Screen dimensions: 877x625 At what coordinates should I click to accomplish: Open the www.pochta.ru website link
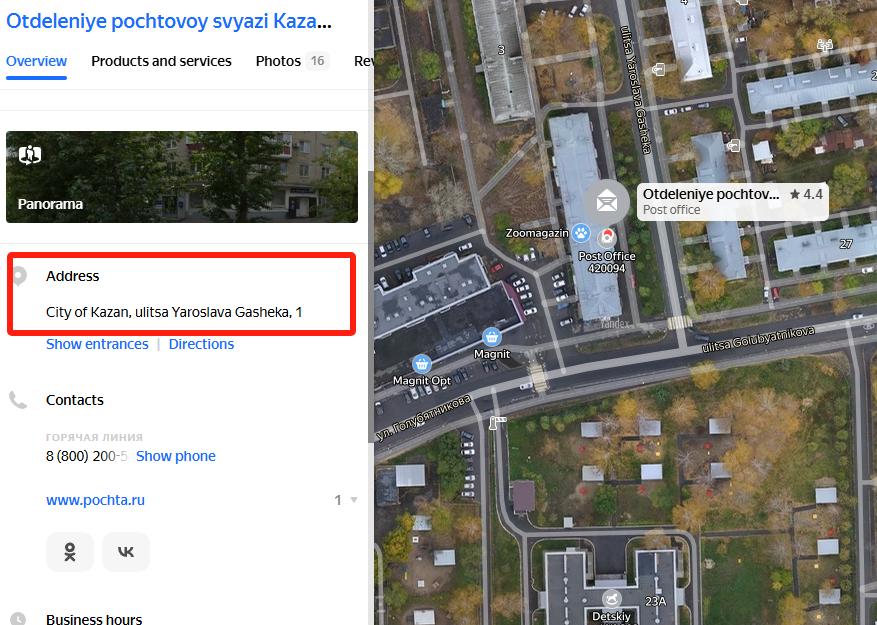(x=95, y=500)
